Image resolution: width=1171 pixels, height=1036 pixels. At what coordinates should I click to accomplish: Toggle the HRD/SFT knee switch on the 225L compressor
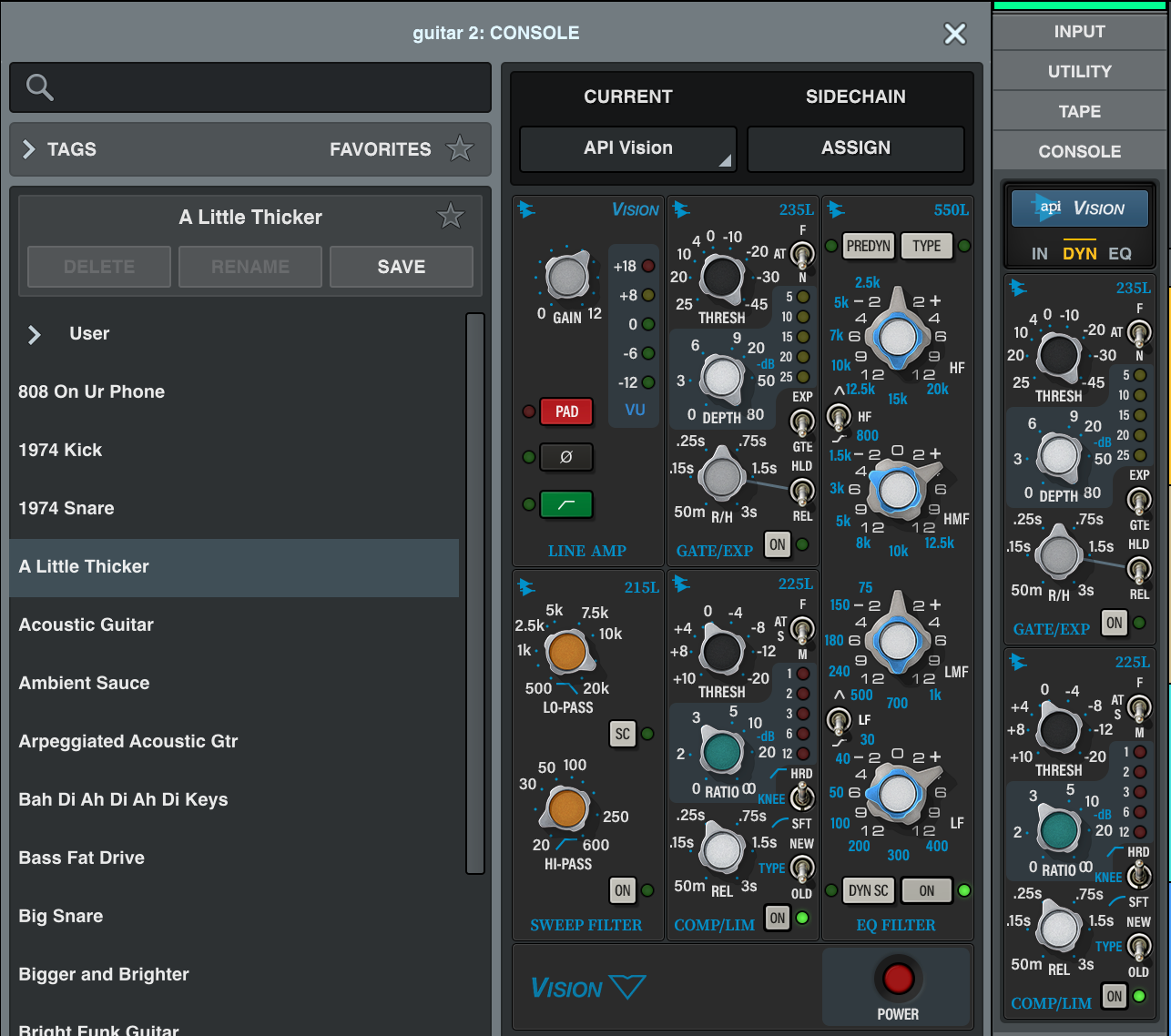coord(801,798)
